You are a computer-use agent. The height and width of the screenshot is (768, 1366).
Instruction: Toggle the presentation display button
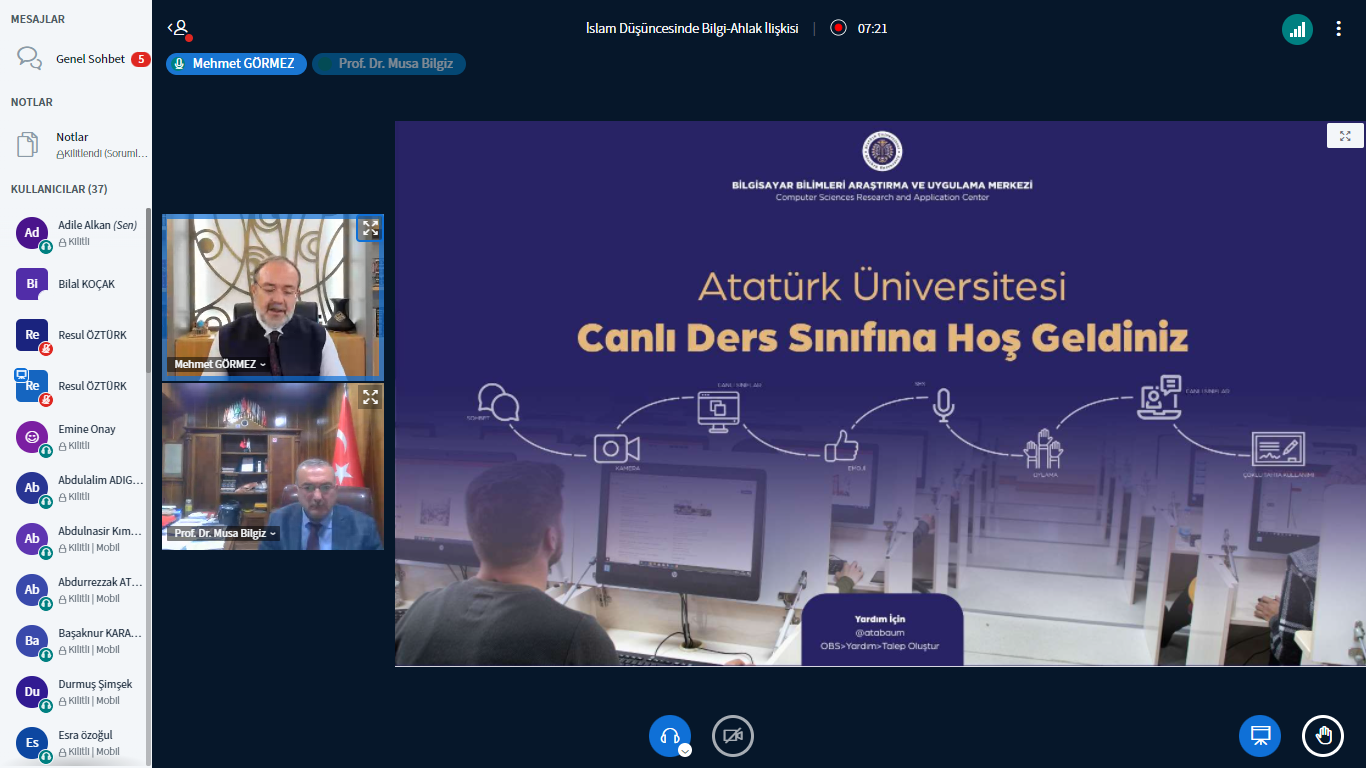(x=1260, y=736)
